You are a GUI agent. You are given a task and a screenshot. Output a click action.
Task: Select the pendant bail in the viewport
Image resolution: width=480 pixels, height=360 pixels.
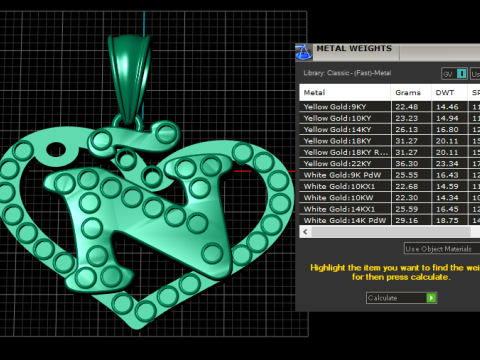(x=129, y=80)
